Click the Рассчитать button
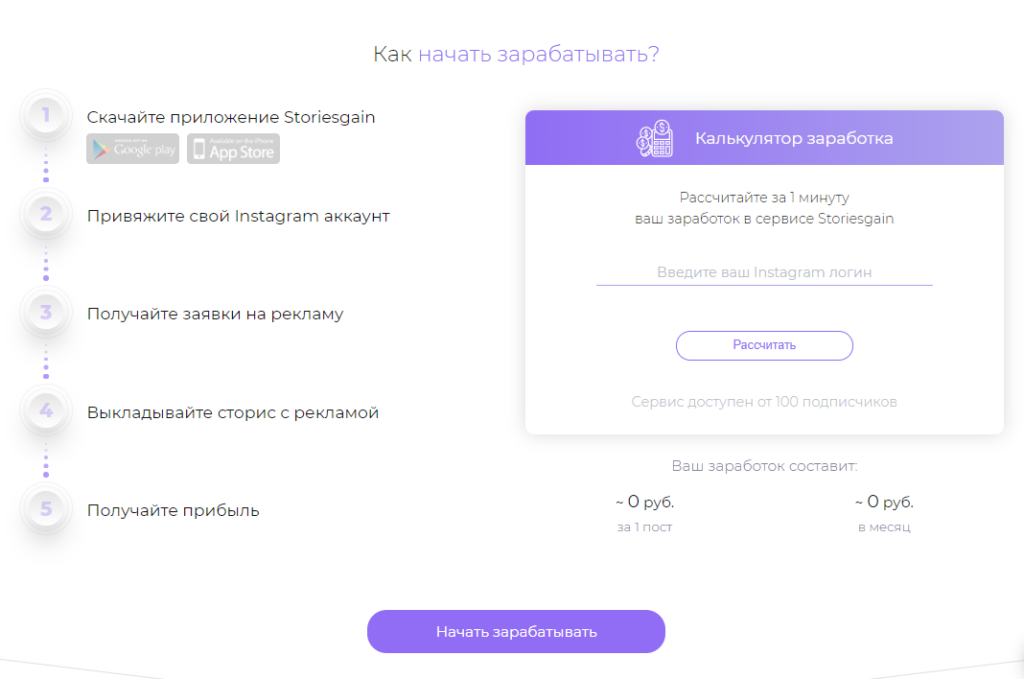Viewport: 1024px width, 679px height. pos(764,345)
